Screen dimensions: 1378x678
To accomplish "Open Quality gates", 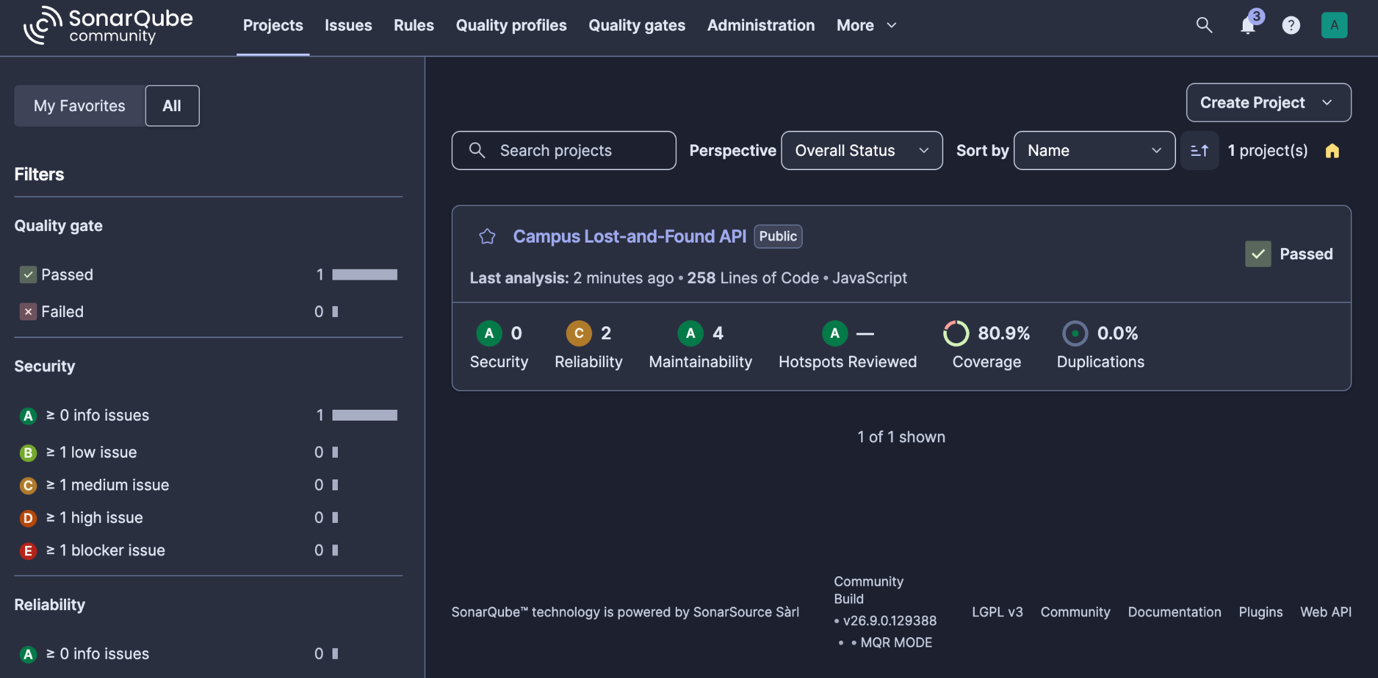I will (x=637, y=25).
